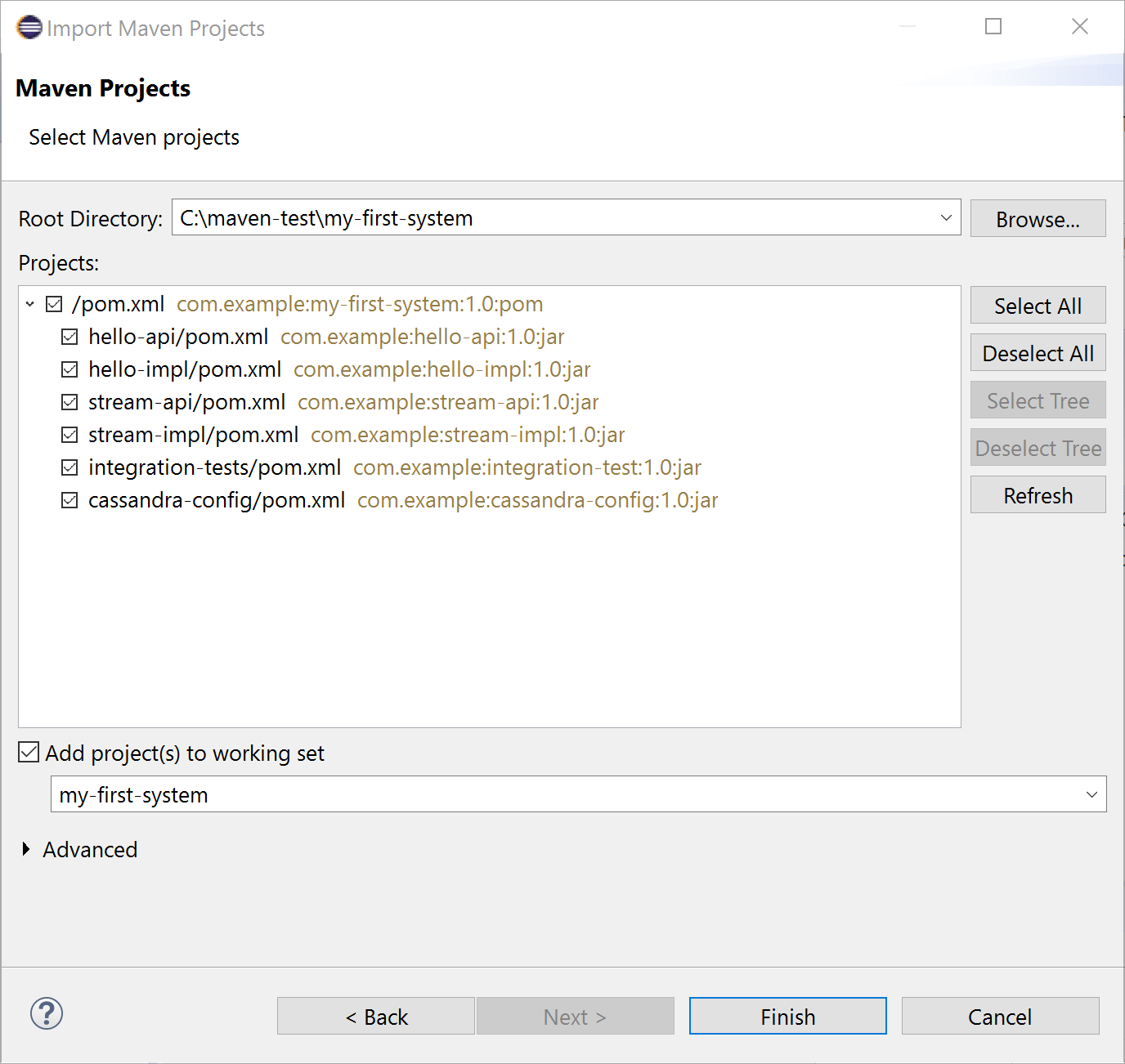The height and width of the screenshot is (1064, 1125).
Task: Select the stream-api/pom.xml project entry
Action: pos(186,401)
